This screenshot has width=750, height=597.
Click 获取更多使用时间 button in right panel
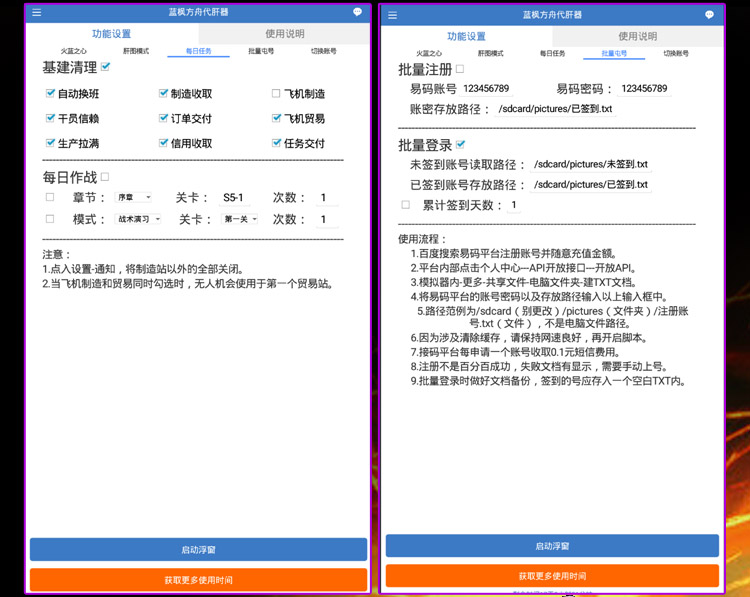tap(552, 575)
